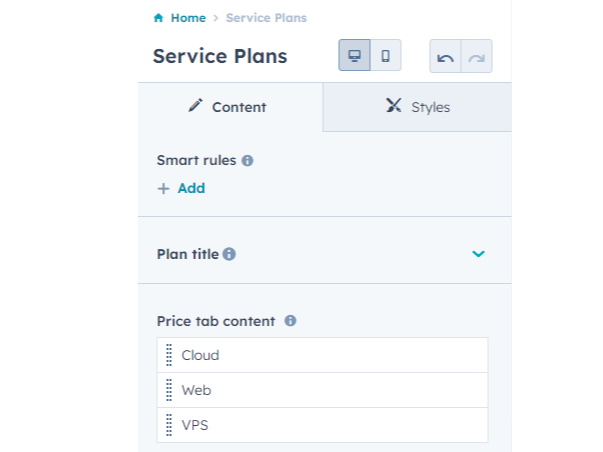The width and height of the screenshot is (603, 452).
Task: Click the undo arrow button
Action: [x=446, y=57]
